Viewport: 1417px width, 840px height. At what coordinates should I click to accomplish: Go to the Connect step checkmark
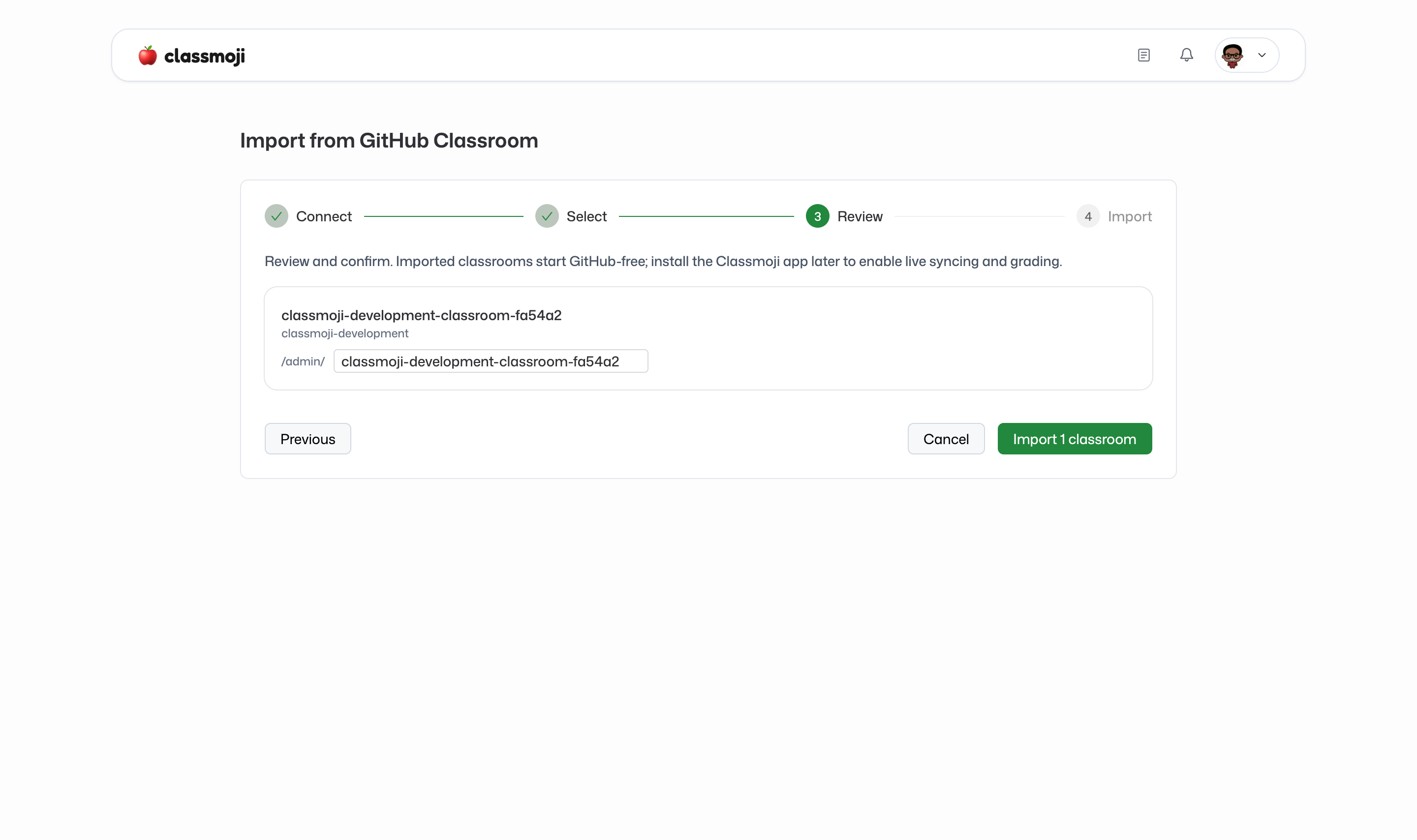point(277,216)
